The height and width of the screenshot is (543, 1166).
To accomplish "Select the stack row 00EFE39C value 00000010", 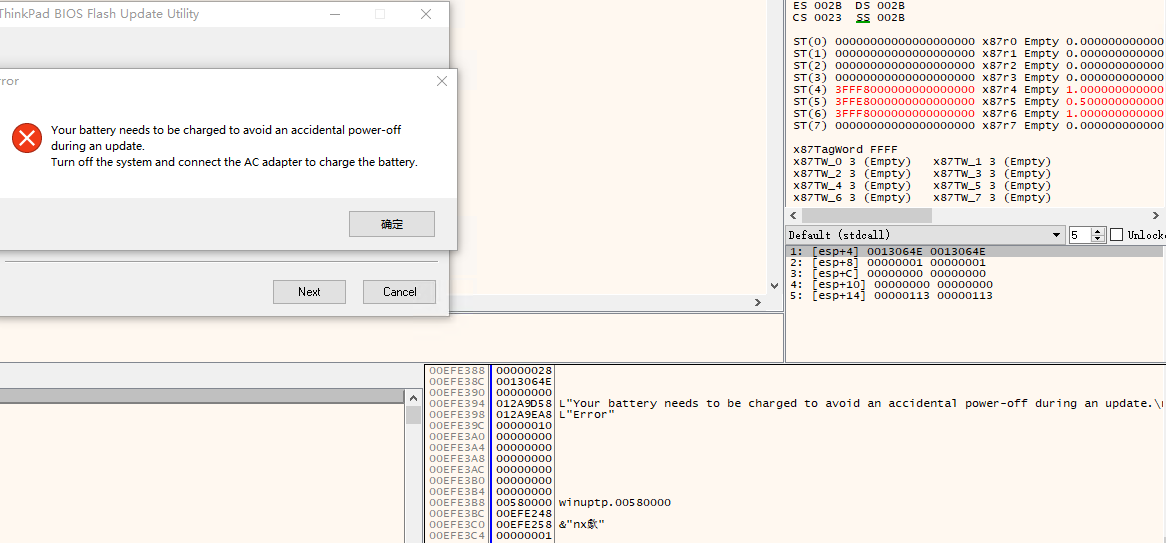I will pyautogui.click(x=795, y=425).
